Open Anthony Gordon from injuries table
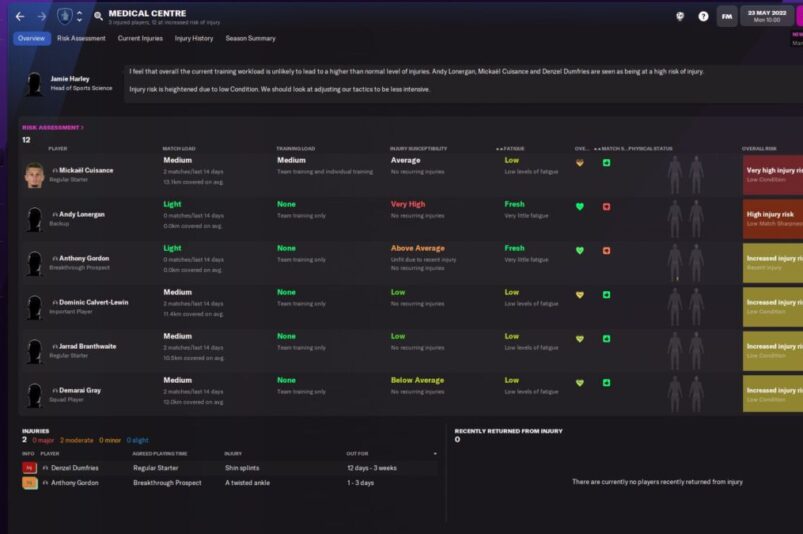 74,483
